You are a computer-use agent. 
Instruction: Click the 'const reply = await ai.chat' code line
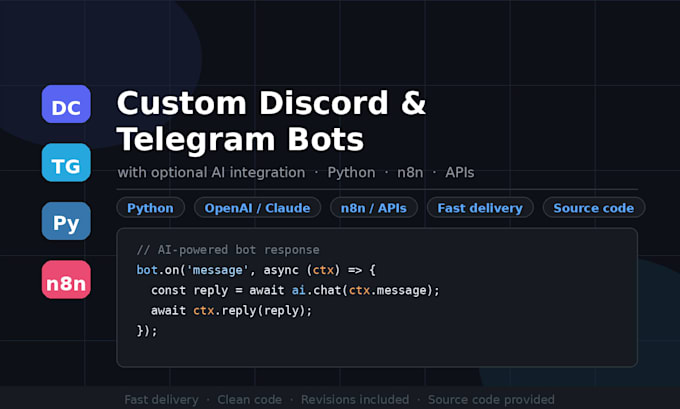295,290
